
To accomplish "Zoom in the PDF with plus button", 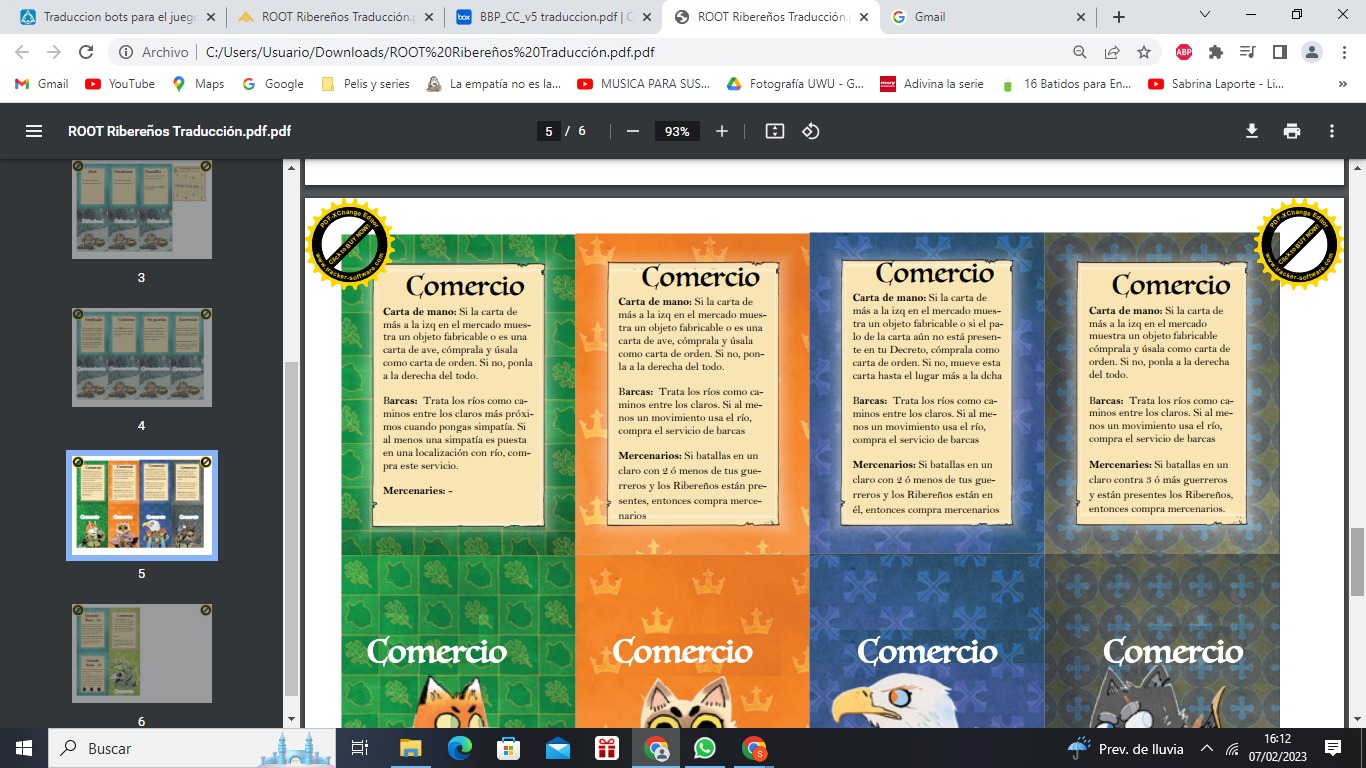I will click(x=722, y=131).
